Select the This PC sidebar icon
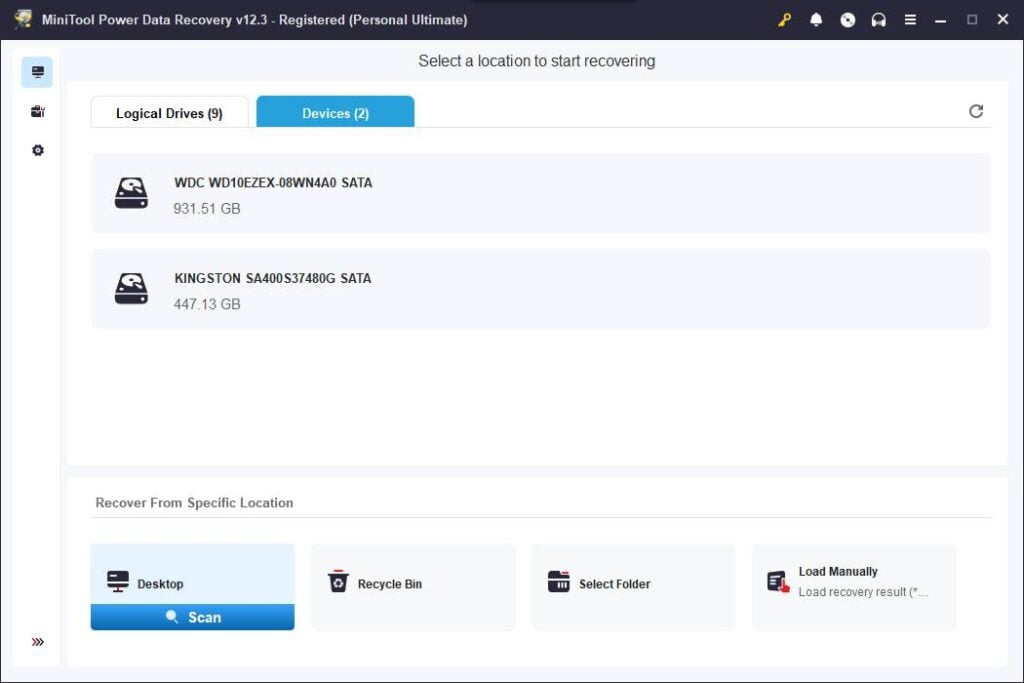The width and height of the screenshot is (1024, 683). pos(37,72)
